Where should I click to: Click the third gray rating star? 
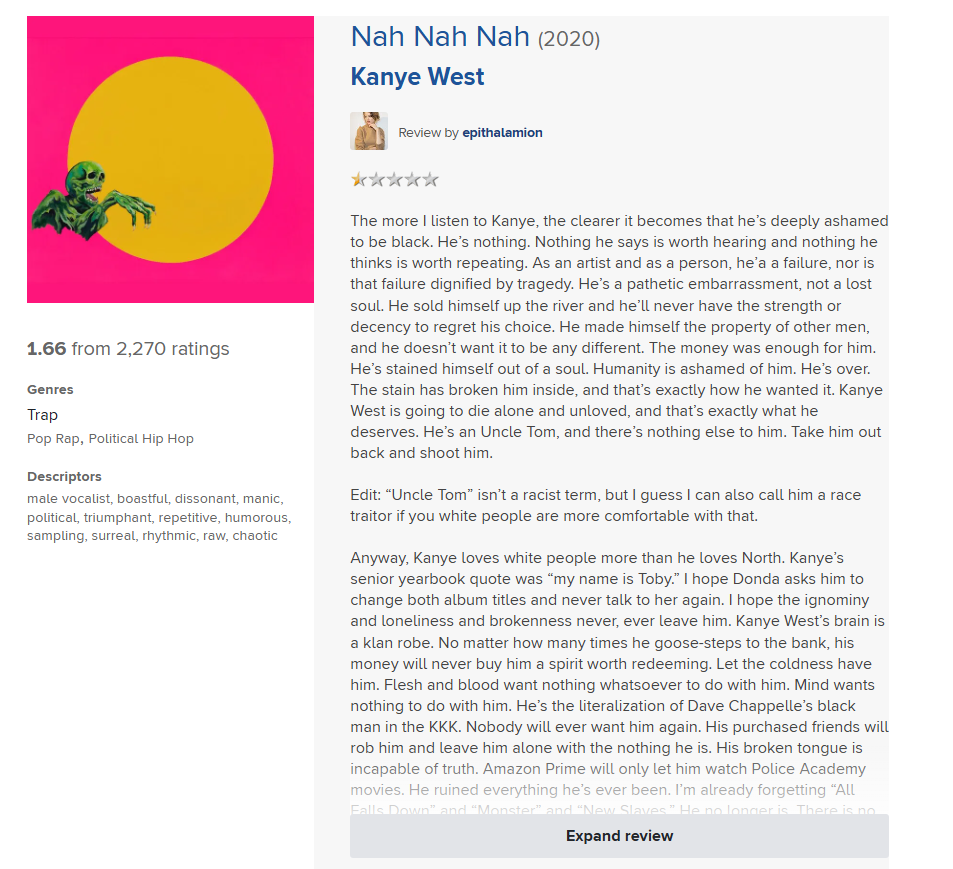tap(394, 179)
